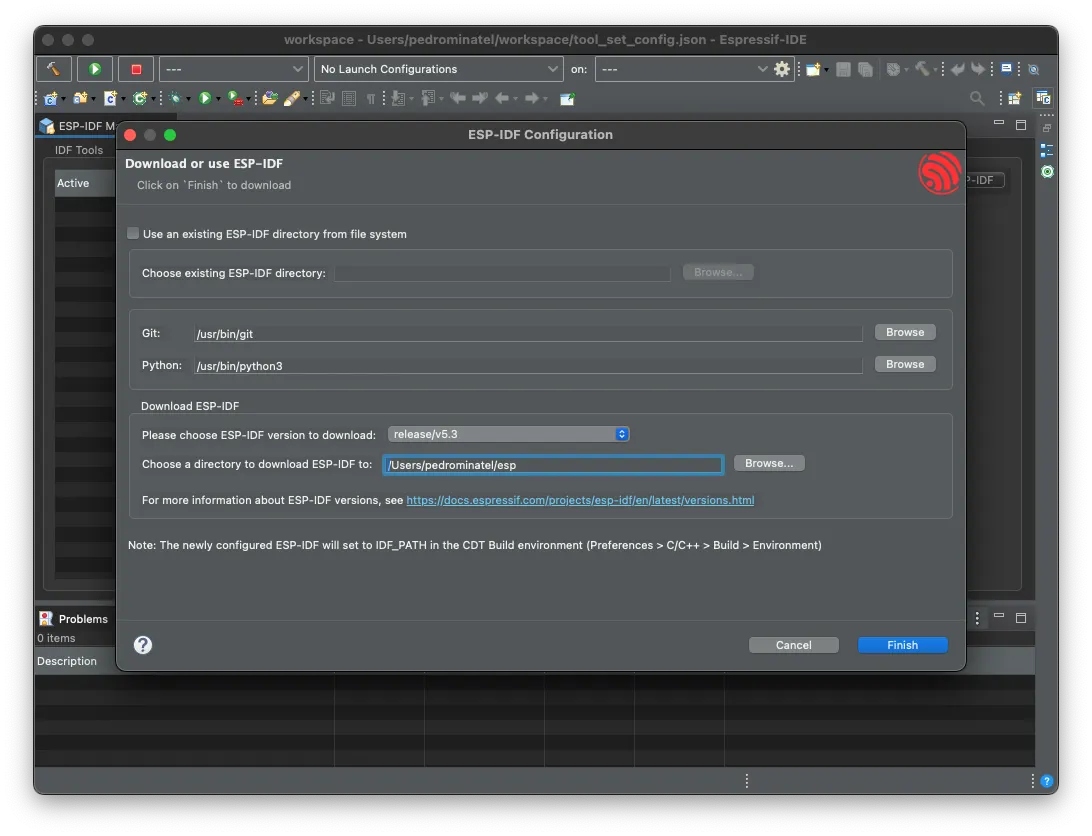
Task: Enable Use an existing ESP-IDF directory checkbox
Action: pos(133,234)
